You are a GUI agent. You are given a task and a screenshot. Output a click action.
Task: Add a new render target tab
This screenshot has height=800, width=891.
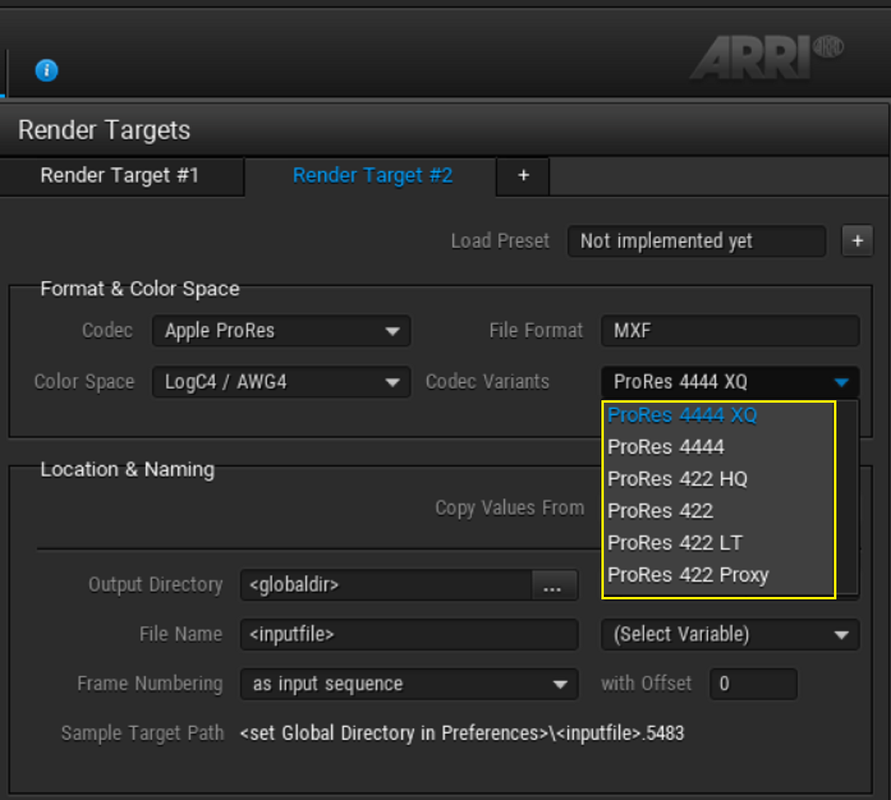click(x=523, y=176)
